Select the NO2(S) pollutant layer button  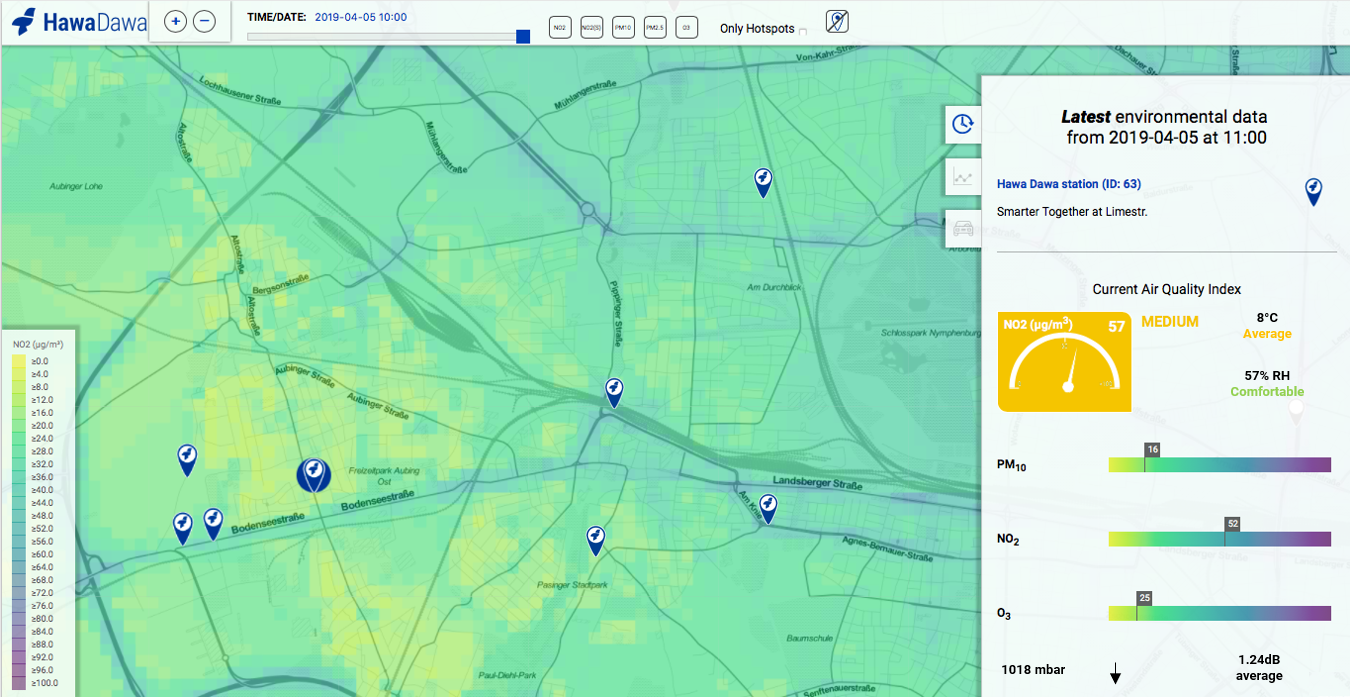click(x=591, y=28)
